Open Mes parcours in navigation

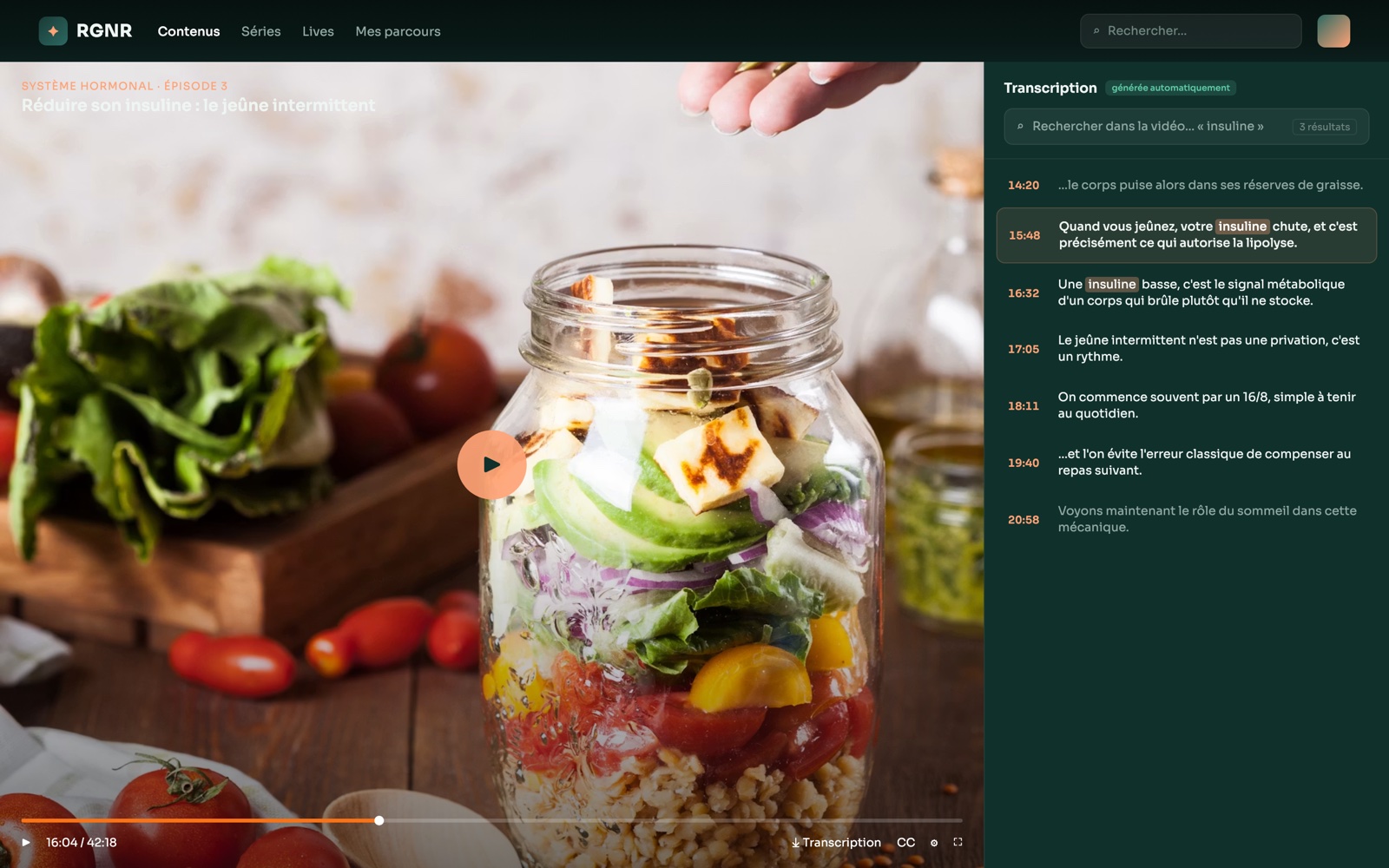398,31
